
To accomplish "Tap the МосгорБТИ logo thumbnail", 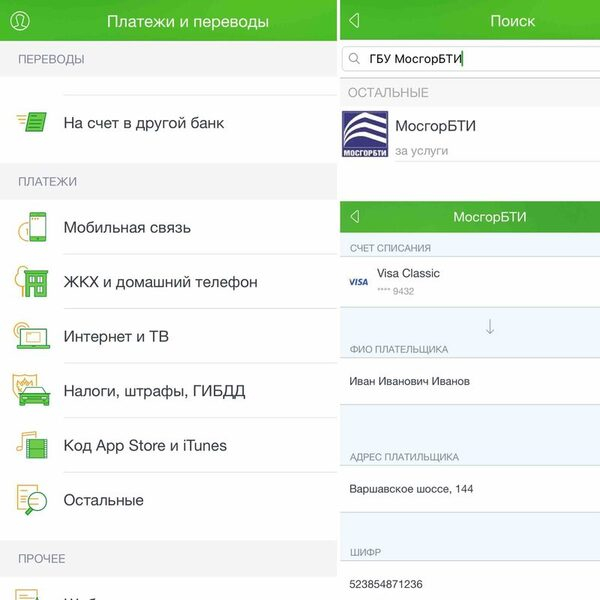I will click(x=365, y=134).
